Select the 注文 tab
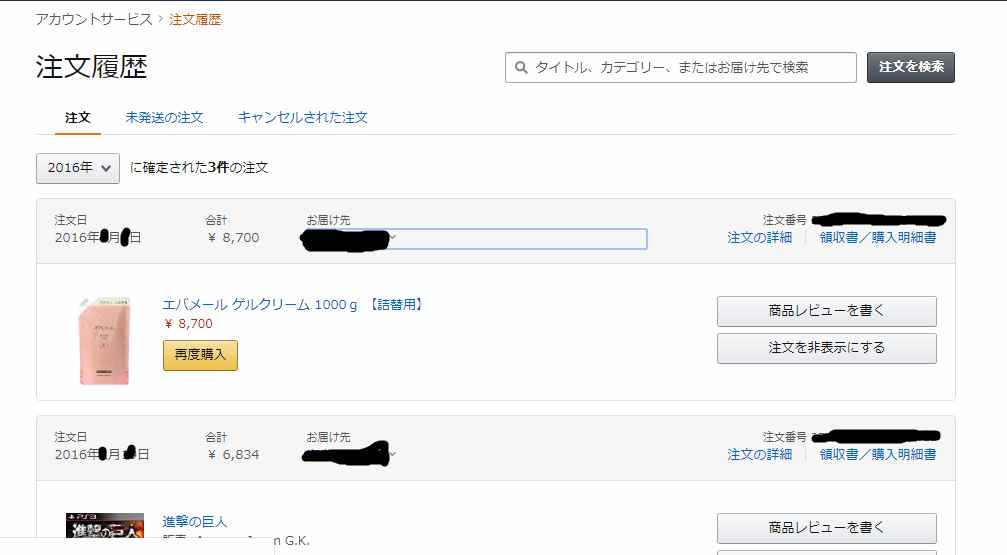Viewport: 1007px width, 555px height. (78, 118)
